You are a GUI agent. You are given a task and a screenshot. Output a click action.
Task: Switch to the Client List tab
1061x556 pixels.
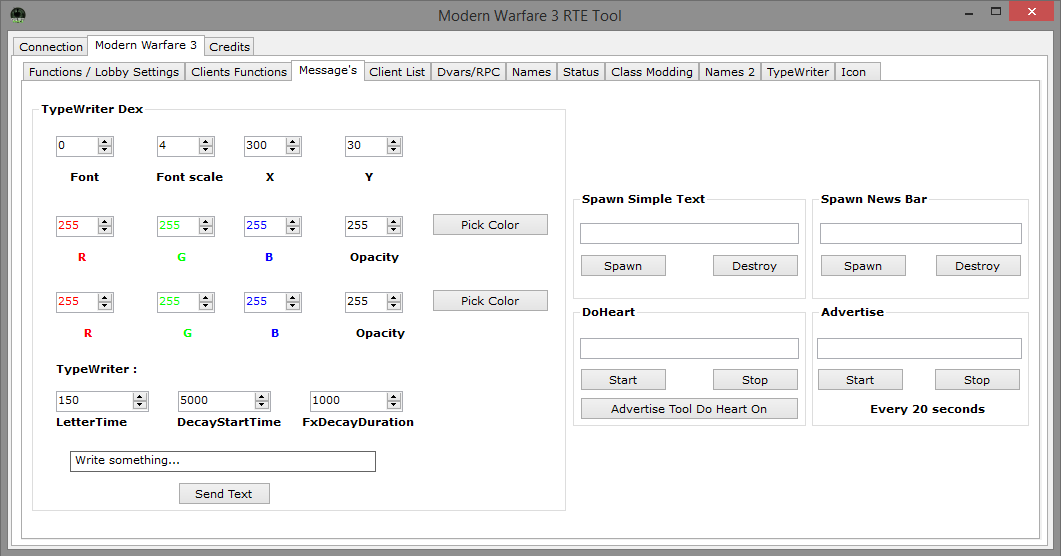click(397, 72)
